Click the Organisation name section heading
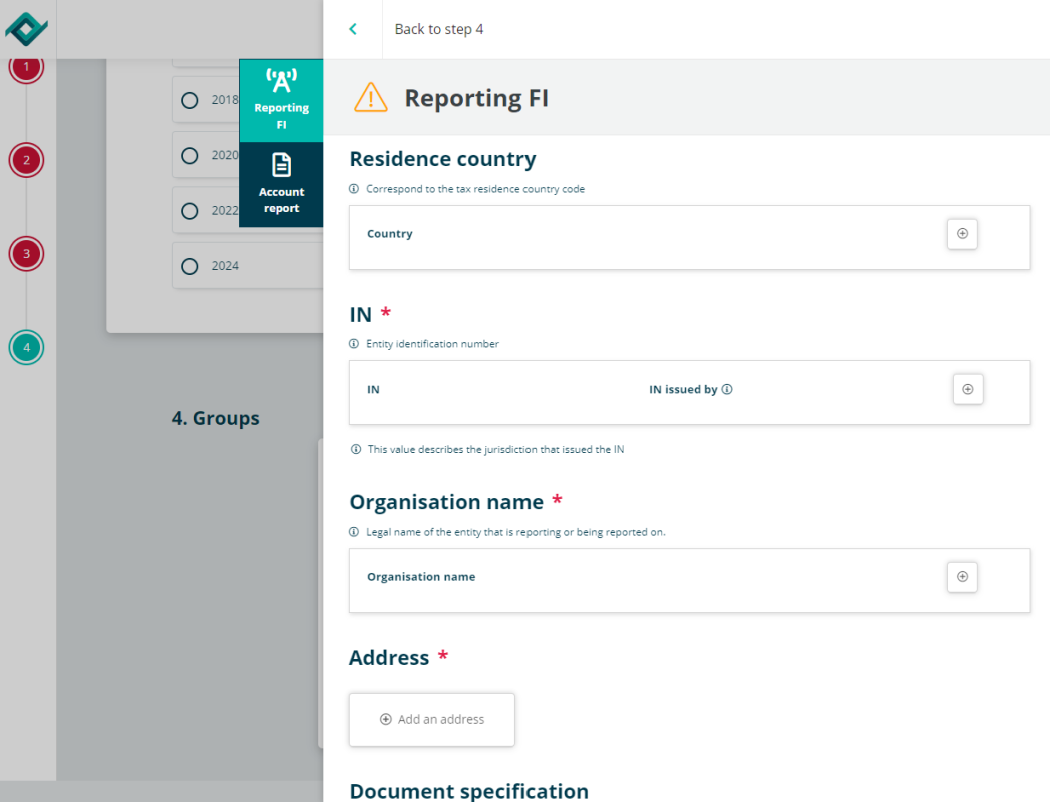Image resolution: width=1050 pixels, height=802 pixels. 447,502
